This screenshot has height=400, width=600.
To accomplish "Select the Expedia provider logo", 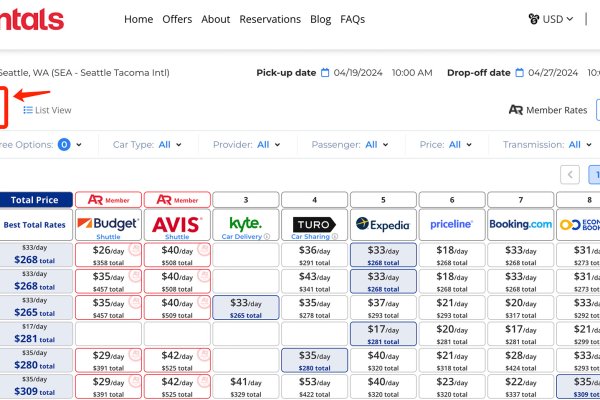I will click(383, 225).
